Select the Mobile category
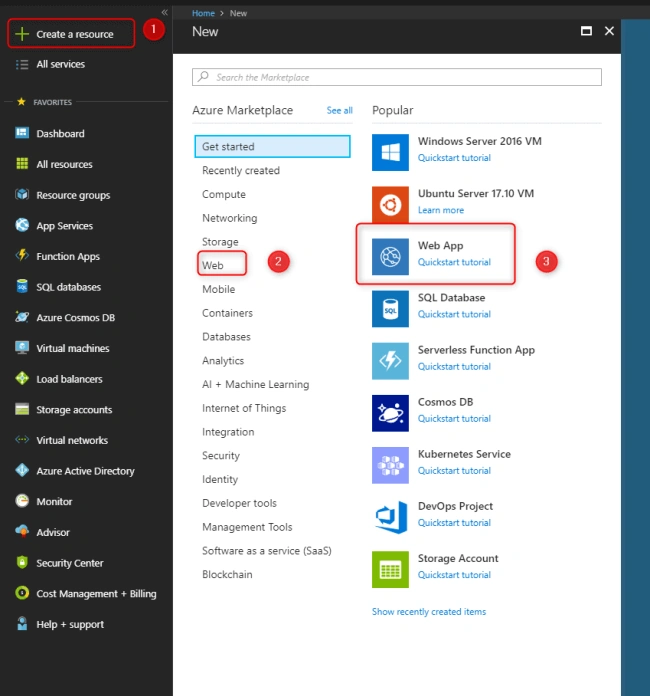Viewport: 650px width, 696px height. 218,289
